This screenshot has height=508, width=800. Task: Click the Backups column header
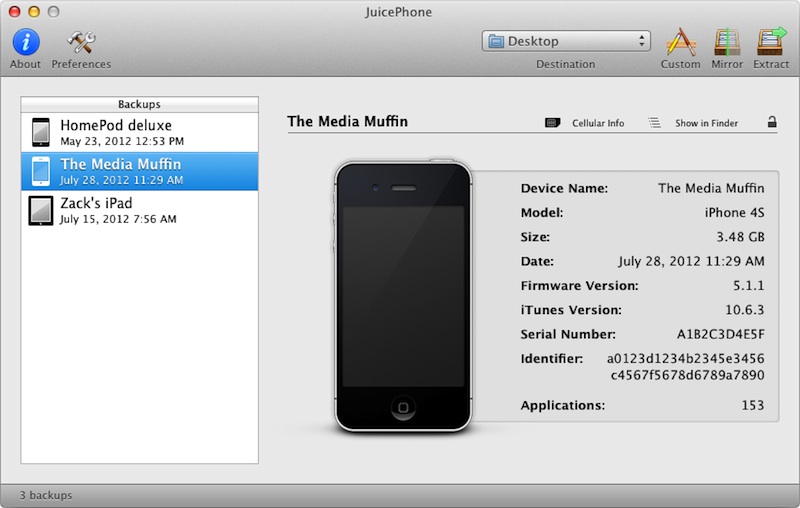point(140,104)
